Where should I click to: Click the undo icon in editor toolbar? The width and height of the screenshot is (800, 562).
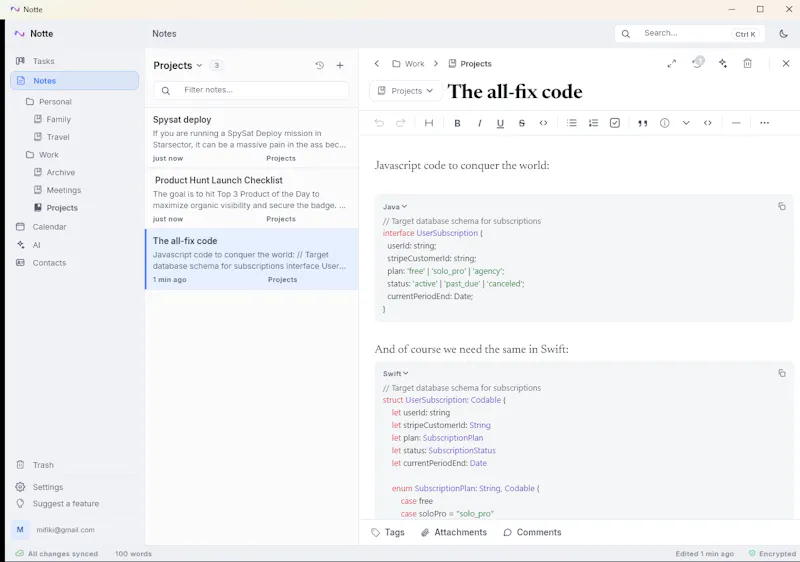click(x=379, y=123)
